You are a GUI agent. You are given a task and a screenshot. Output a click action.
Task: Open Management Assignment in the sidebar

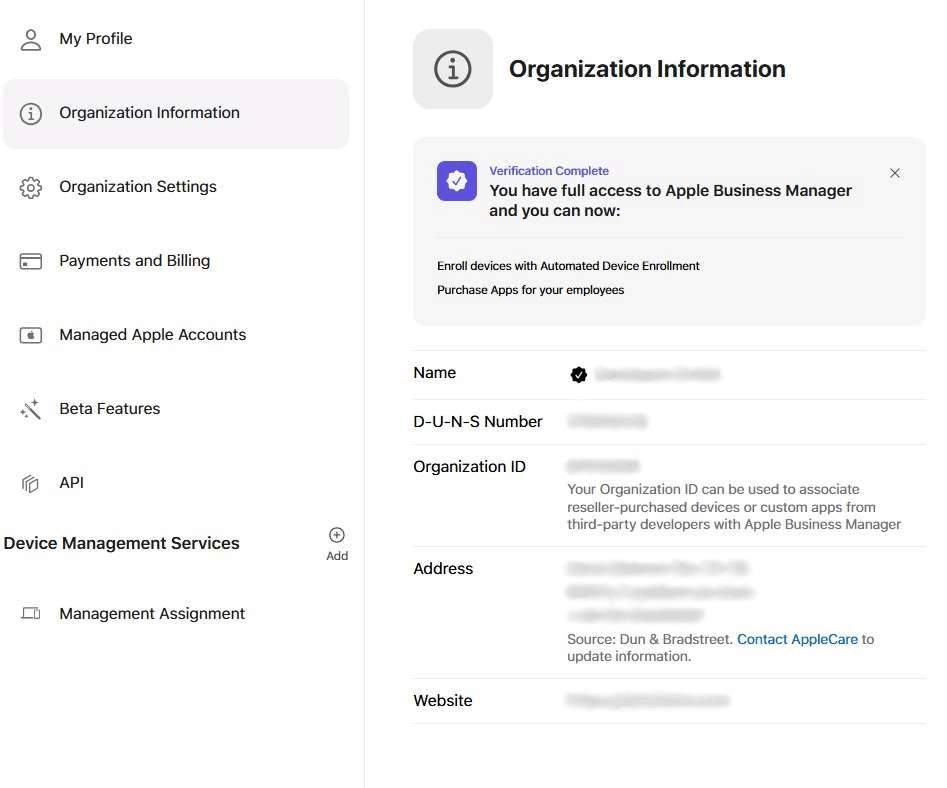151,614
